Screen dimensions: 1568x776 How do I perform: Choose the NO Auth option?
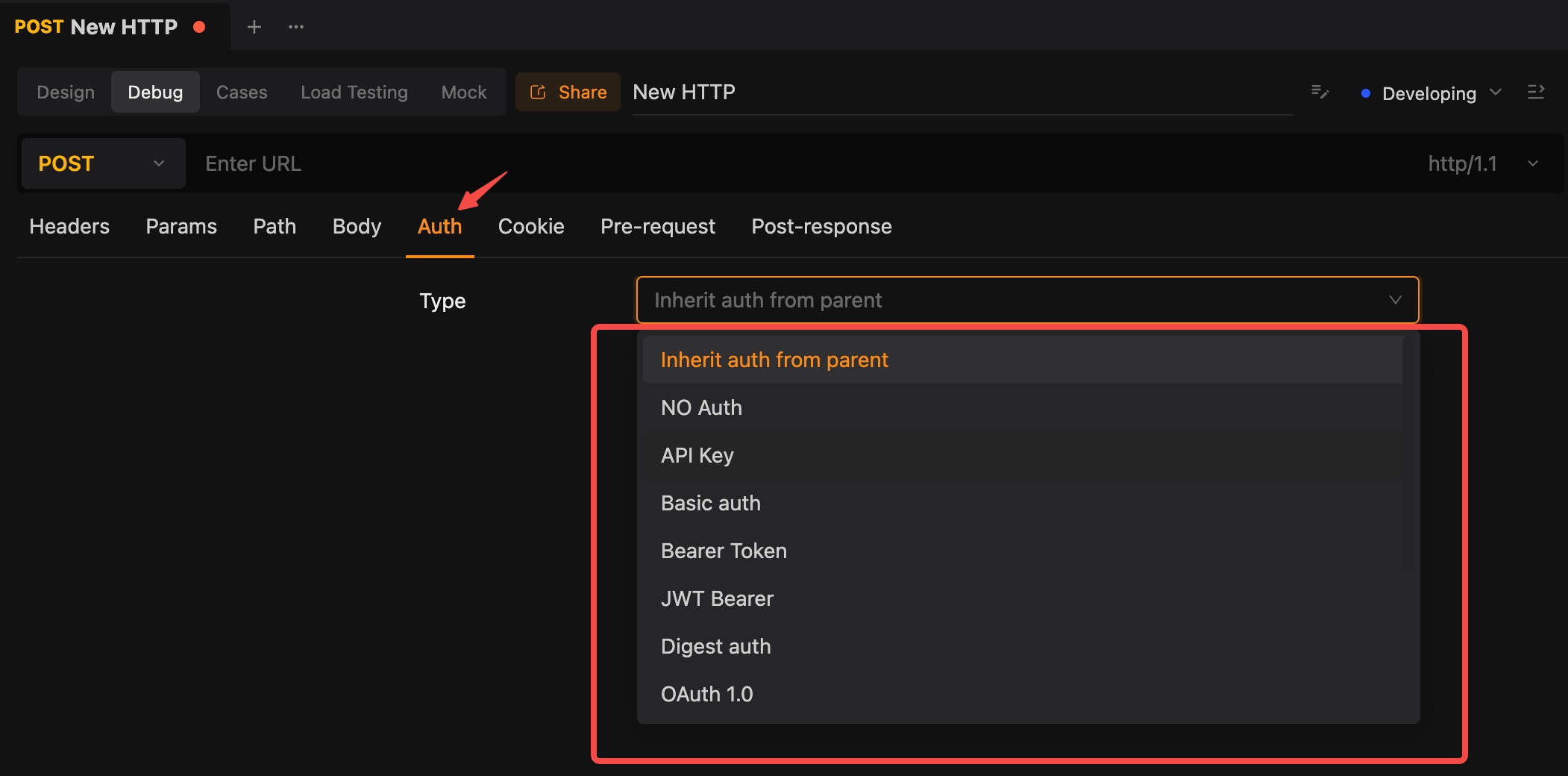(x=1023, y=407)
